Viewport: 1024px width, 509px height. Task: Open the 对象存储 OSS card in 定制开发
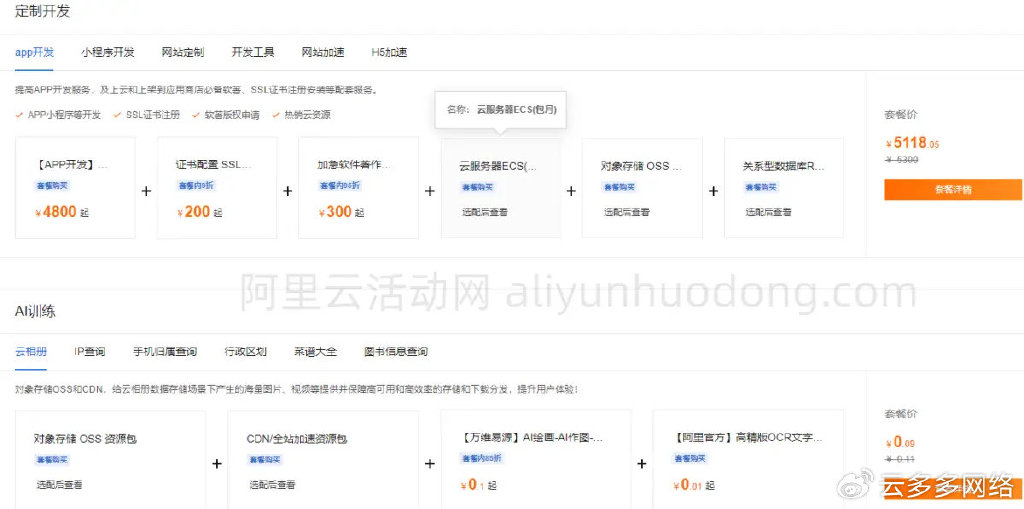coord(641,166)
